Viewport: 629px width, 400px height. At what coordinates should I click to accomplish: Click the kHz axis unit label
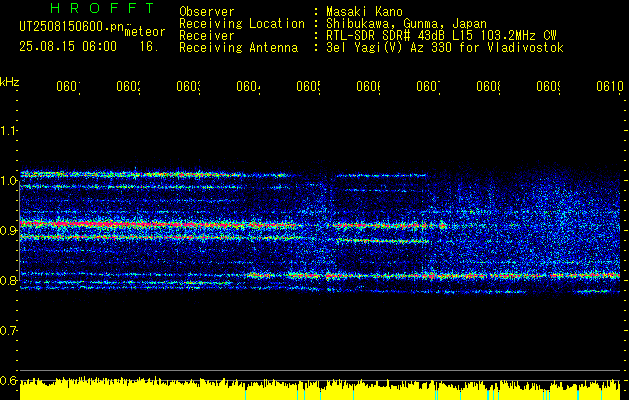tap(10, 82)
